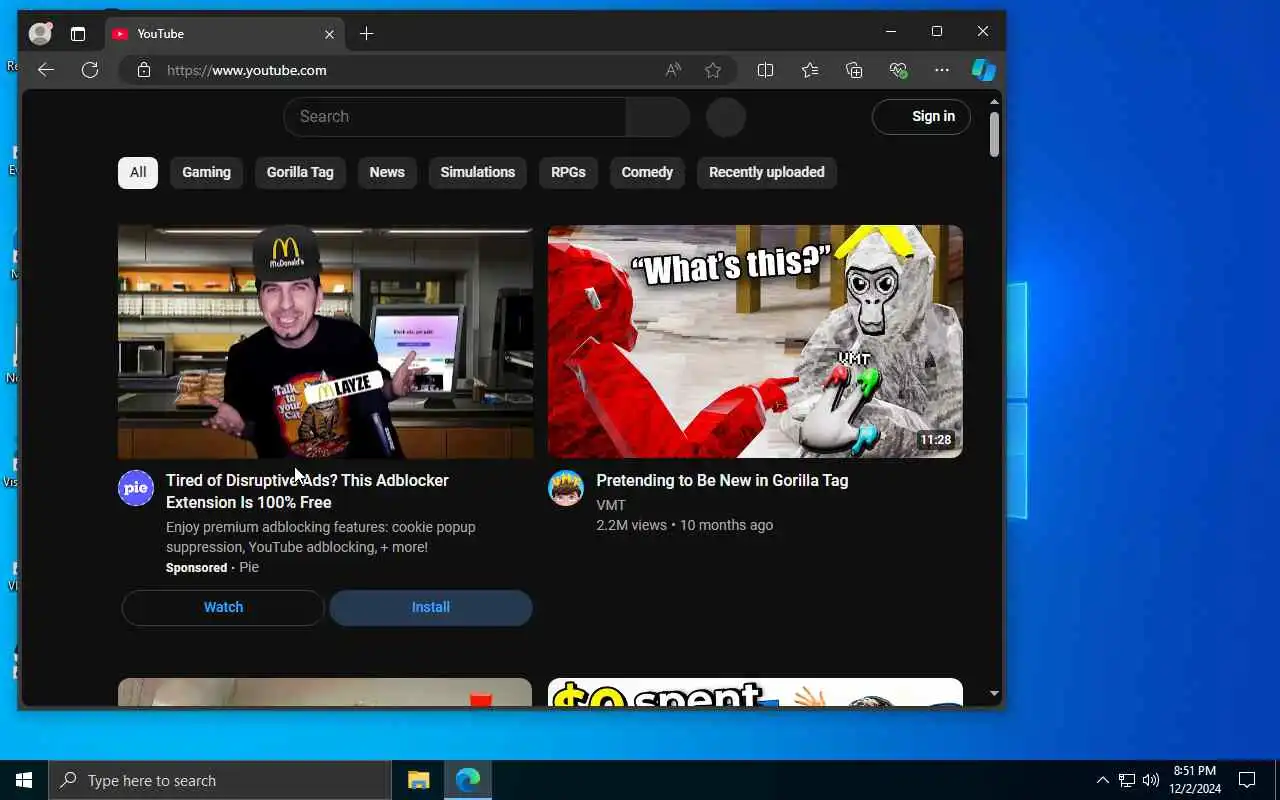Screen dimensions: 1280x800
Task: Sign in to YouTube
Action: [x=921, y=117]
